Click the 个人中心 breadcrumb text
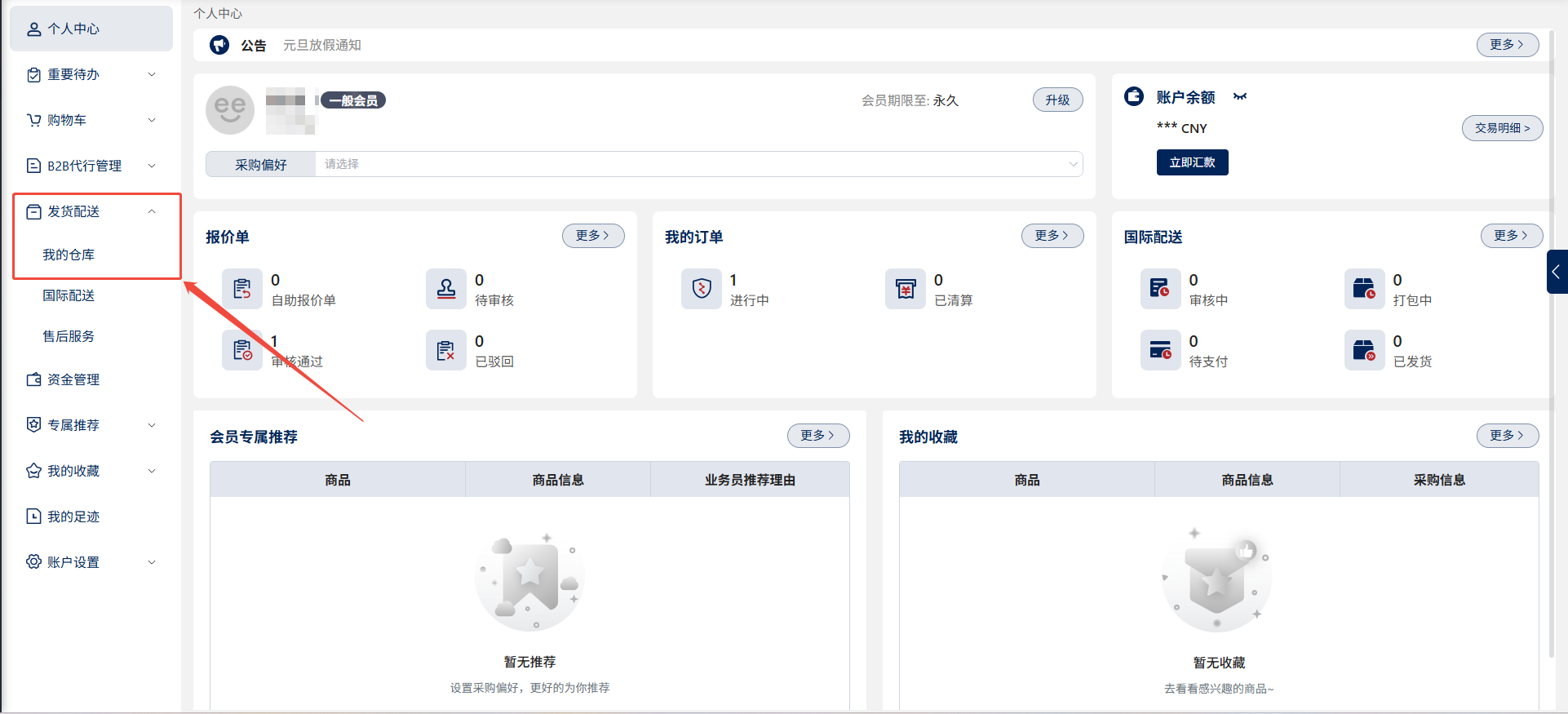 tap(218, 14)
